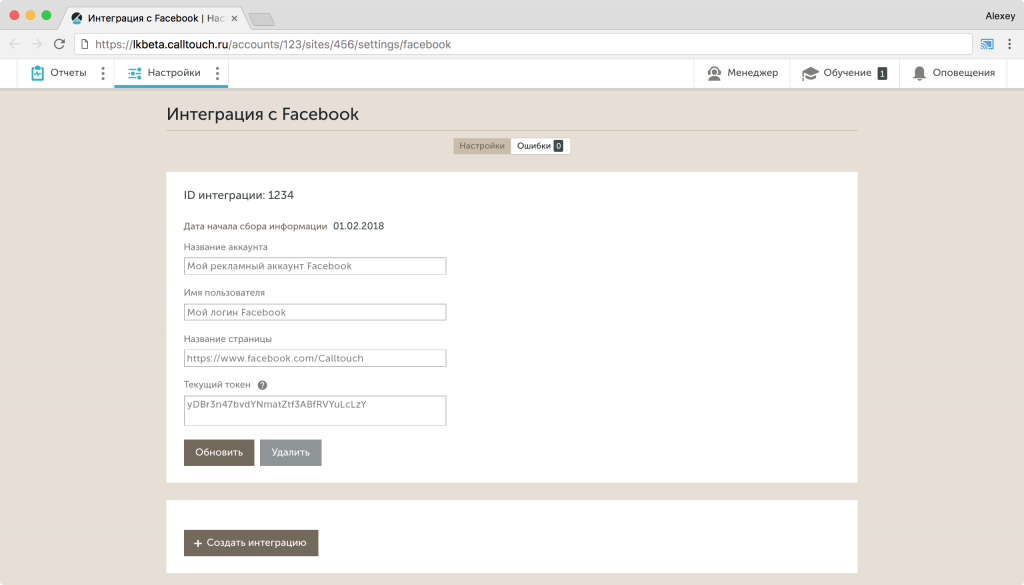Open the browser three-dot menu
Image resolution: width=1024 pixels, height=585 pixels.
(x=1010, y=44)
